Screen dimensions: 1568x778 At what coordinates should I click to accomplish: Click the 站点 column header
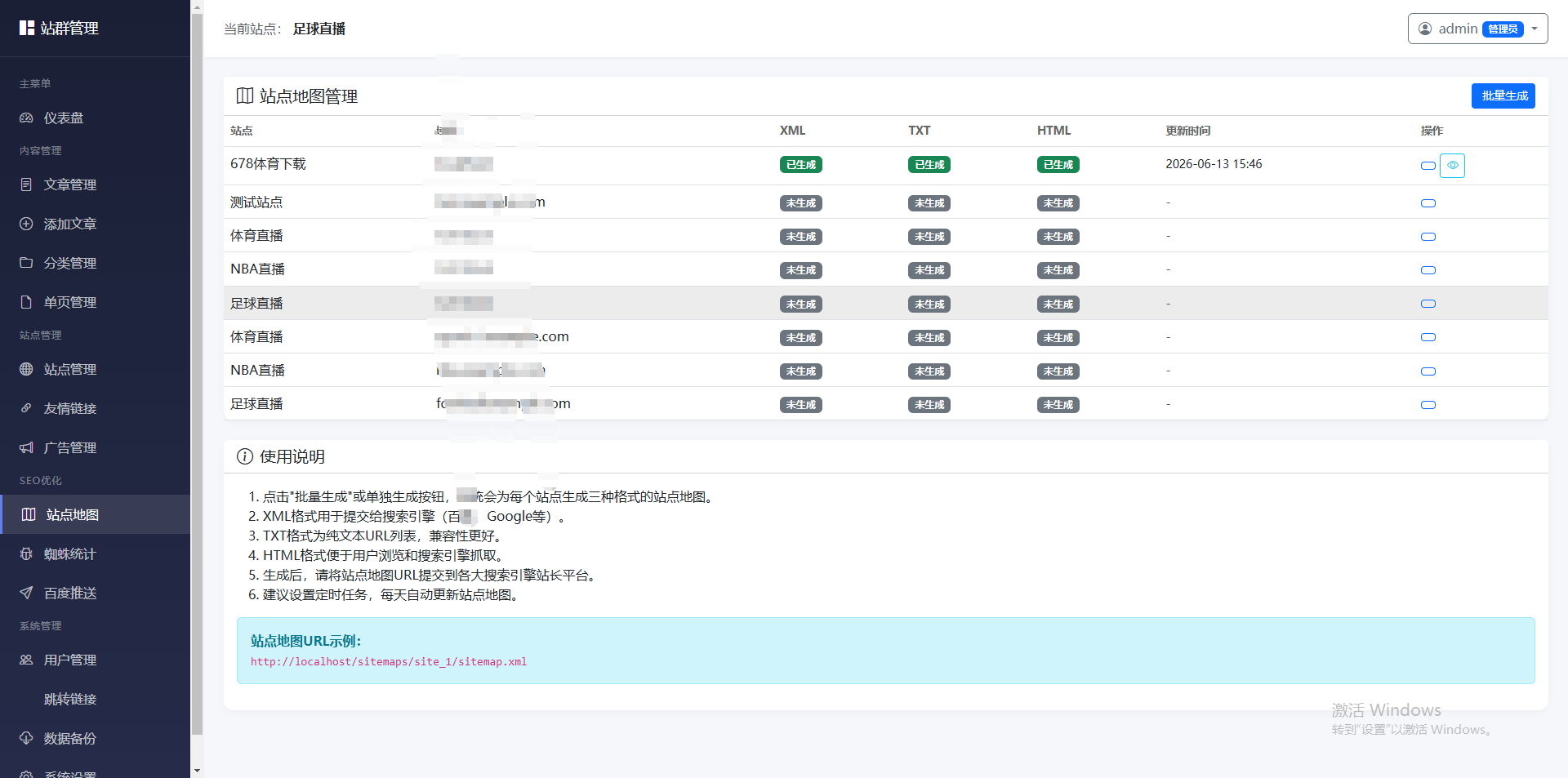(242, 131)
